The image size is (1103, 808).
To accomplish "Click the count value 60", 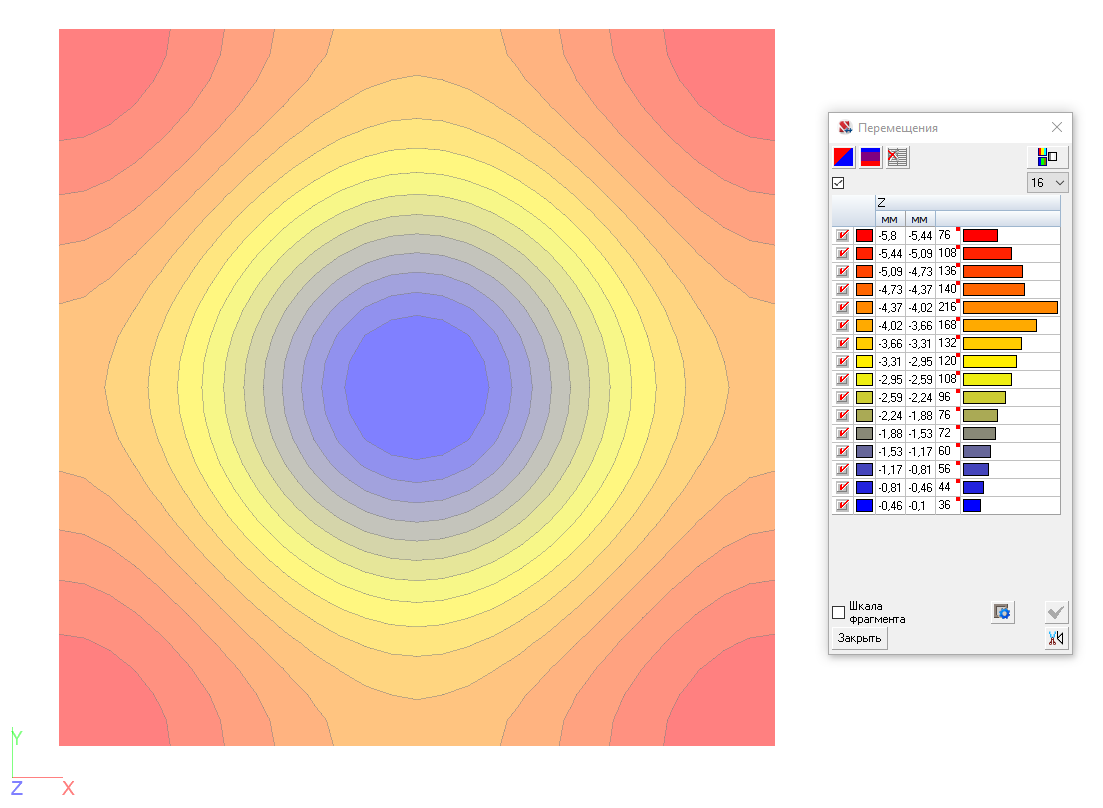I will (x=944, y=451).
